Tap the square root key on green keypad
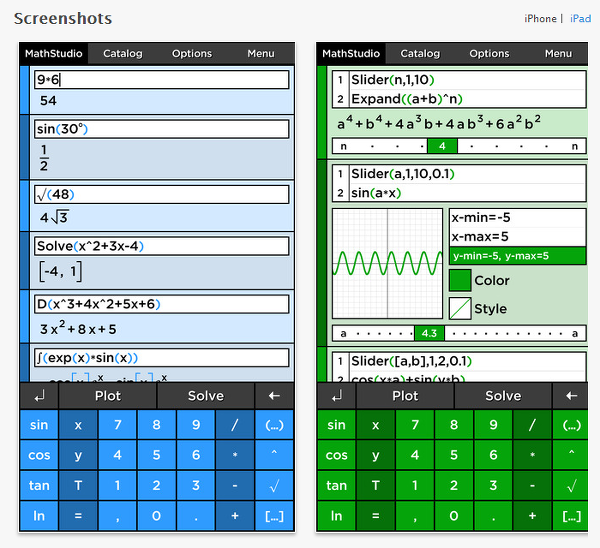Screen dimensions: 600x548 571,486
